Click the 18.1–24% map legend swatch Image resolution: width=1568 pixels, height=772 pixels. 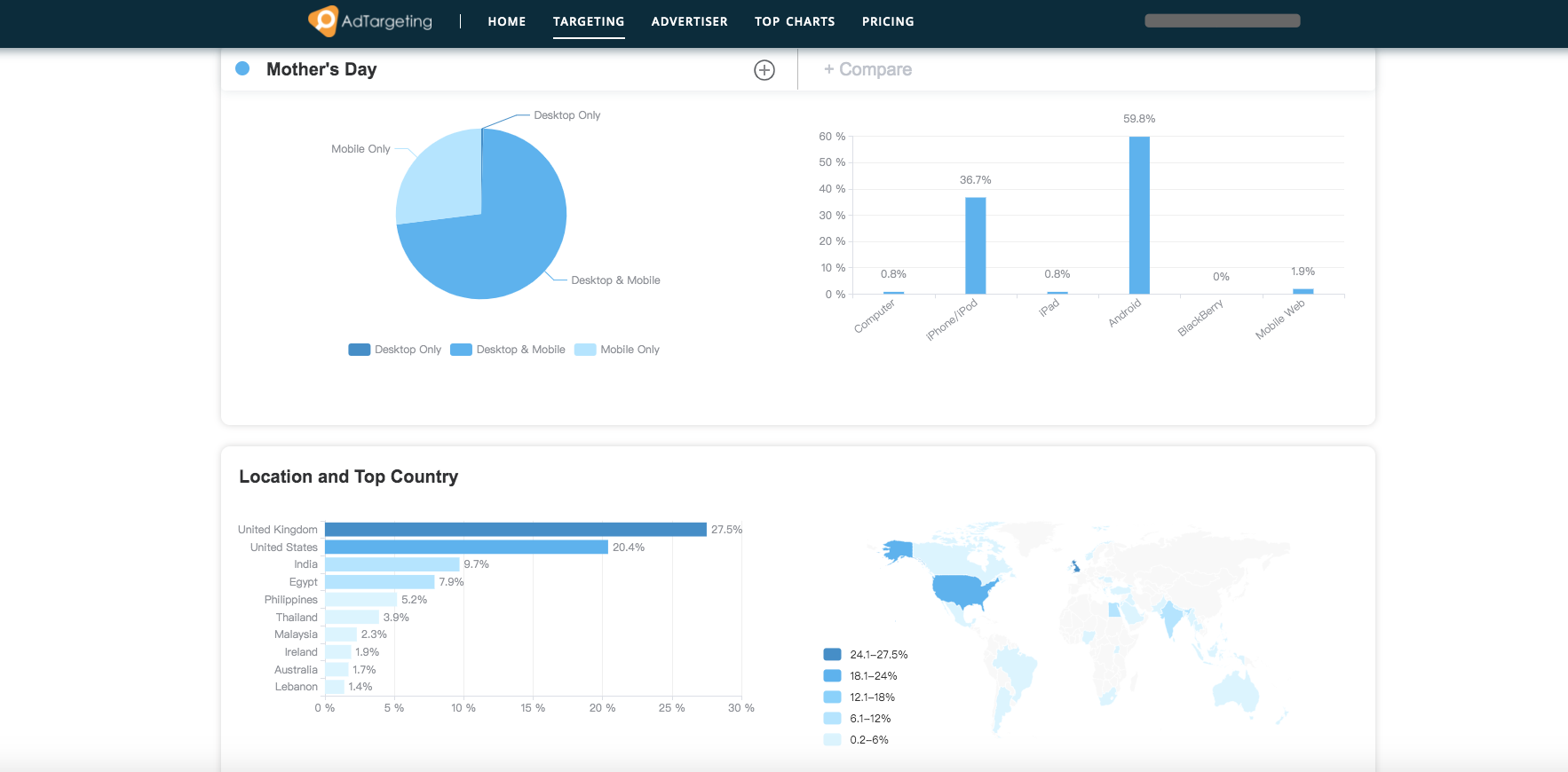pyautogui.click(x=832, y=676)
